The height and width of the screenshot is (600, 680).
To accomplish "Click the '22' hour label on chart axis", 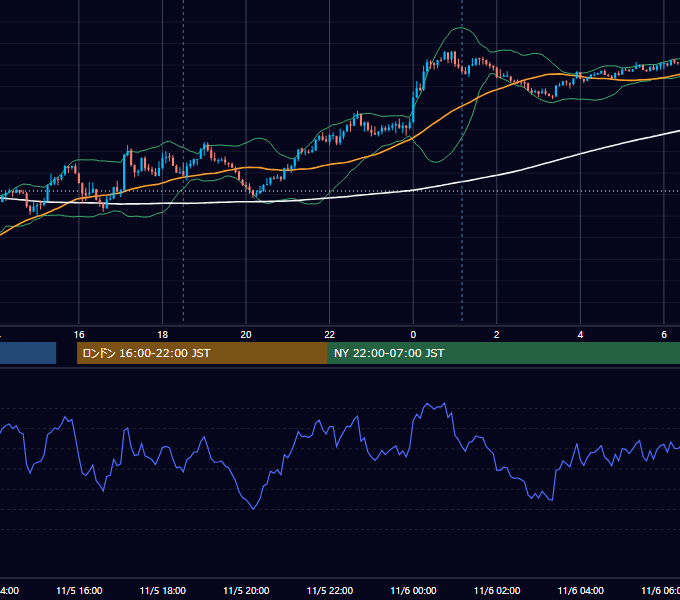I will (x=330, y=335).
